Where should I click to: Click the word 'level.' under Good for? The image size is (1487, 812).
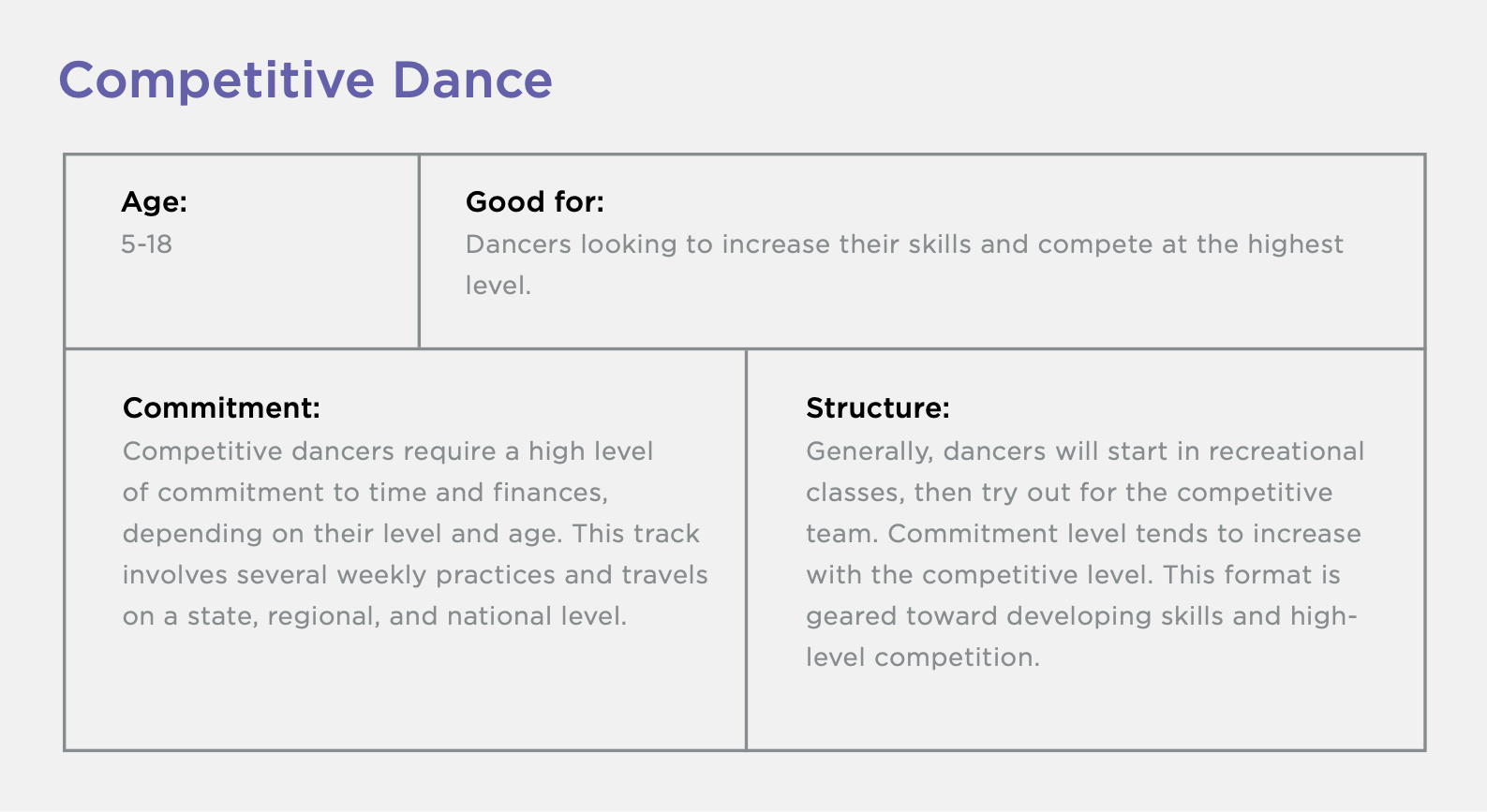(x=498, y=286)
